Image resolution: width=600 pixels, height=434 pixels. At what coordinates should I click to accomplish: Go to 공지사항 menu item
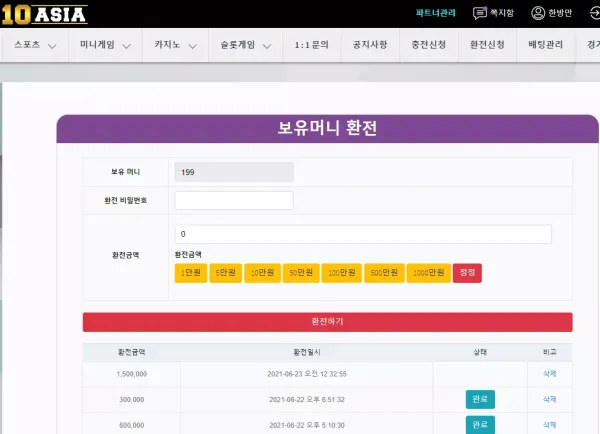coord(370,45)
